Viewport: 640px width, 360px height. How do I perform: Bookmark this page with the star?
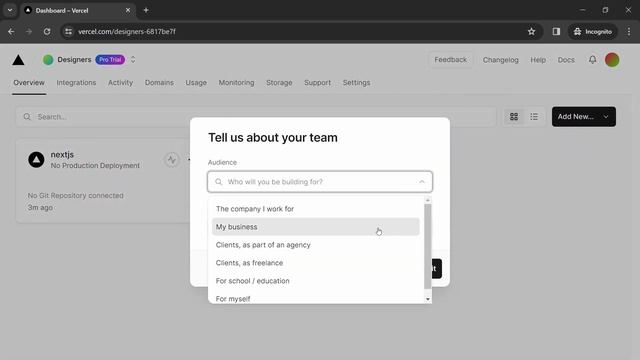pos(531,31)
